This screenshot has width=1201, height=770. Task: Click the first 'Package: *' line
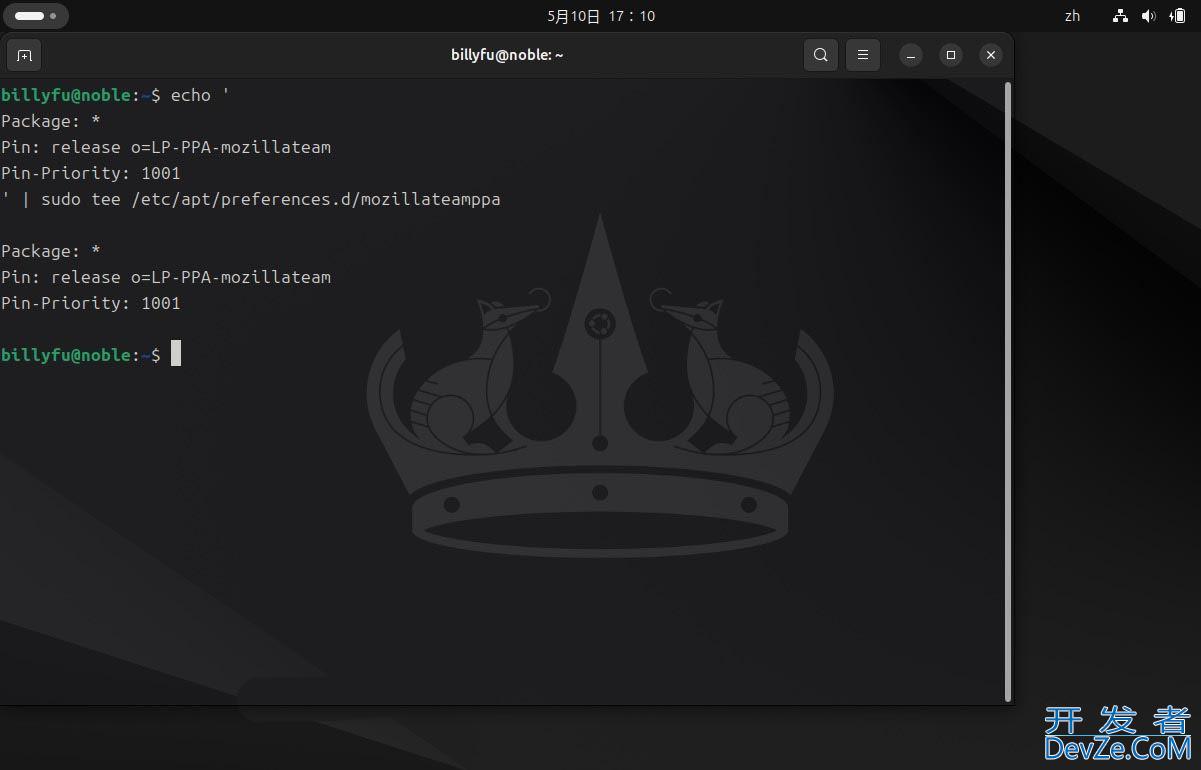(x=51, y=121)
